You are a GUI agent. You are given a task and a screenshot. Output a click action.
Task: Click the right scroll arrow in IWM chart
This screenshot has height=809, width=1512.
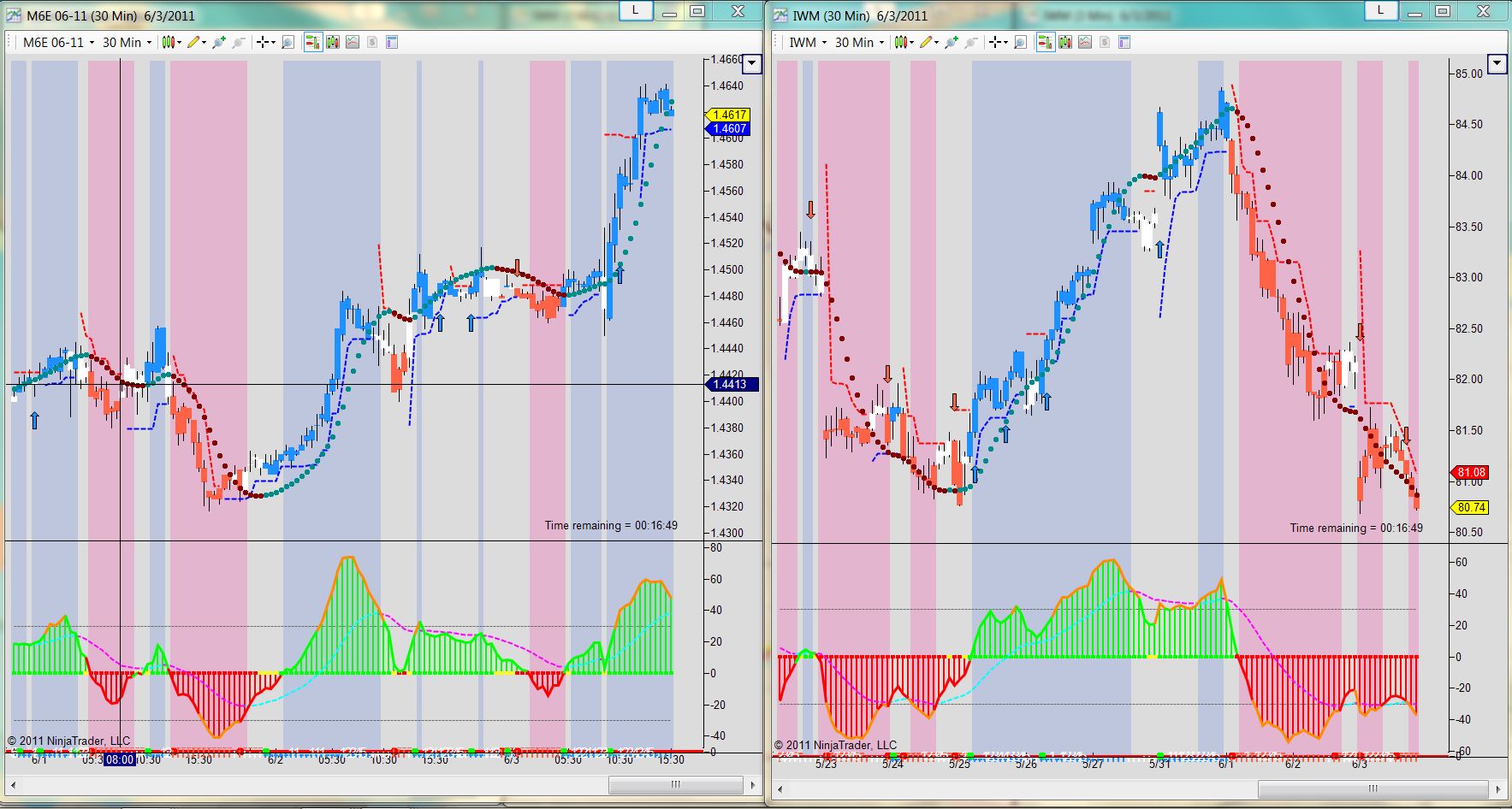tap(1498, 788)
